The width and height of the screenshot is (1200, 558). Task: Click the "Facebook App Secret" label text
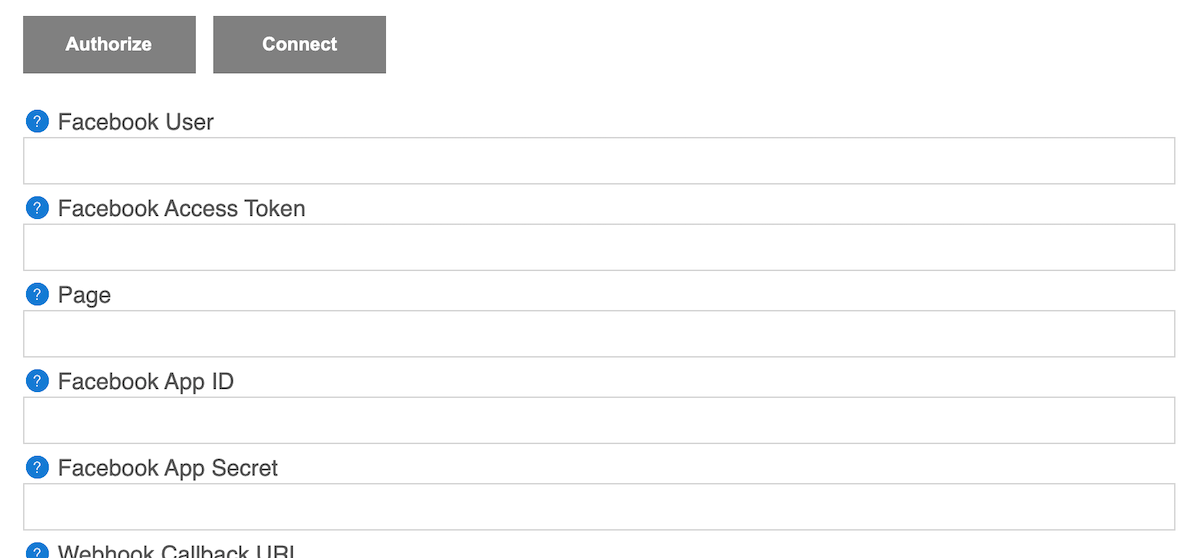pos(168,468)
